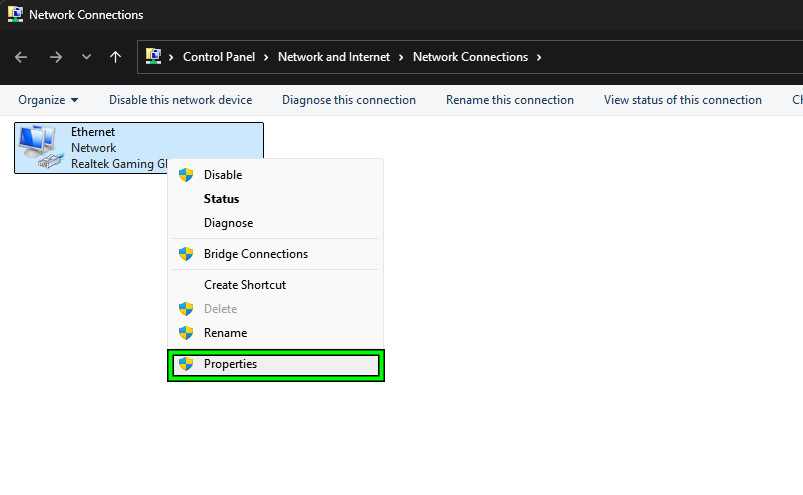
Task: Click the Forward navigation arrow
Action: [56, 57]
